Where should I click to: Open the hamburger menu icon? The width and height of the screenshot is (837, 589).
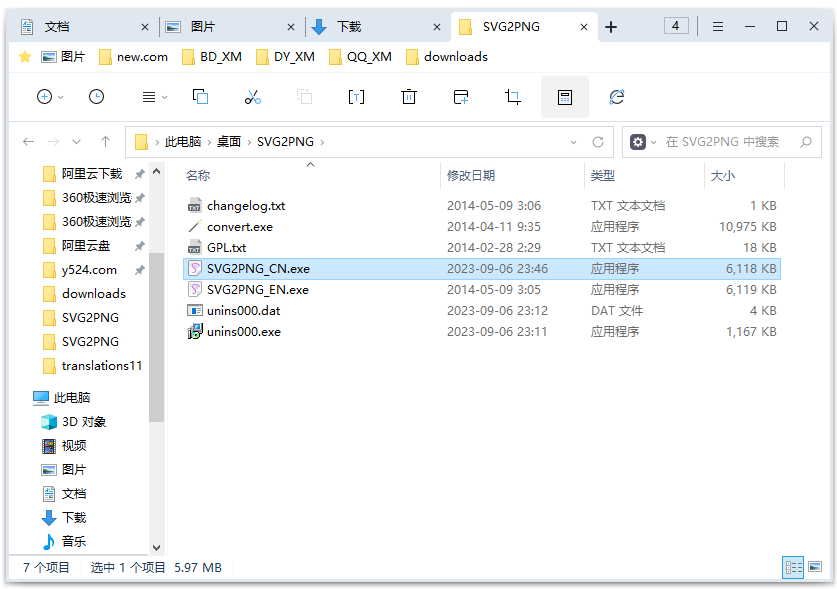[718, 26]
